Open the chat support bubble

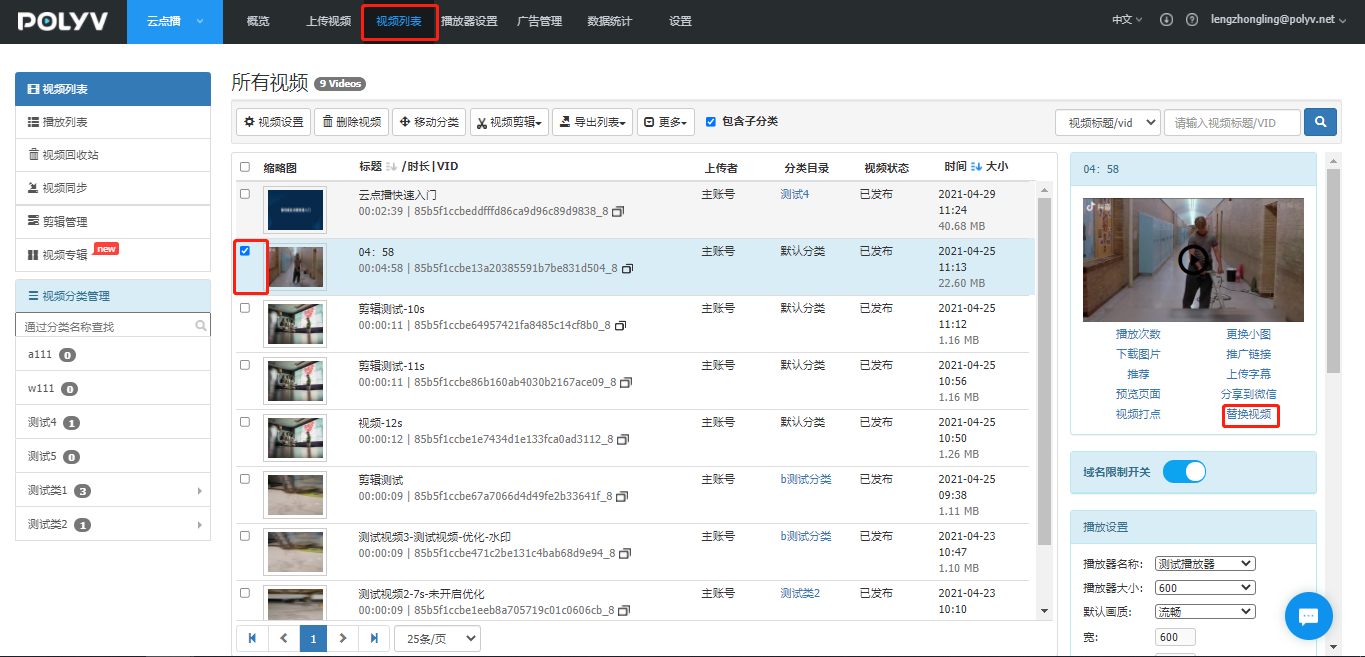1309,616
